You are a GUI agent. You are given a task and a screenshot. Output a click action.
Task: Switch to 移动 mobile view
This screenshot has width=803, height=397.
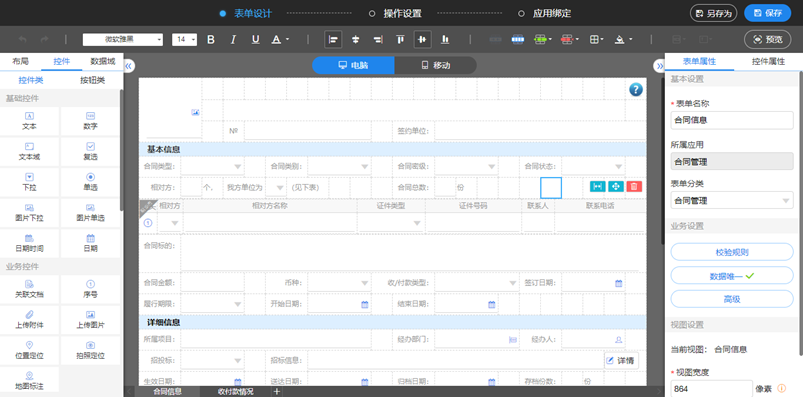click(435, 66)
